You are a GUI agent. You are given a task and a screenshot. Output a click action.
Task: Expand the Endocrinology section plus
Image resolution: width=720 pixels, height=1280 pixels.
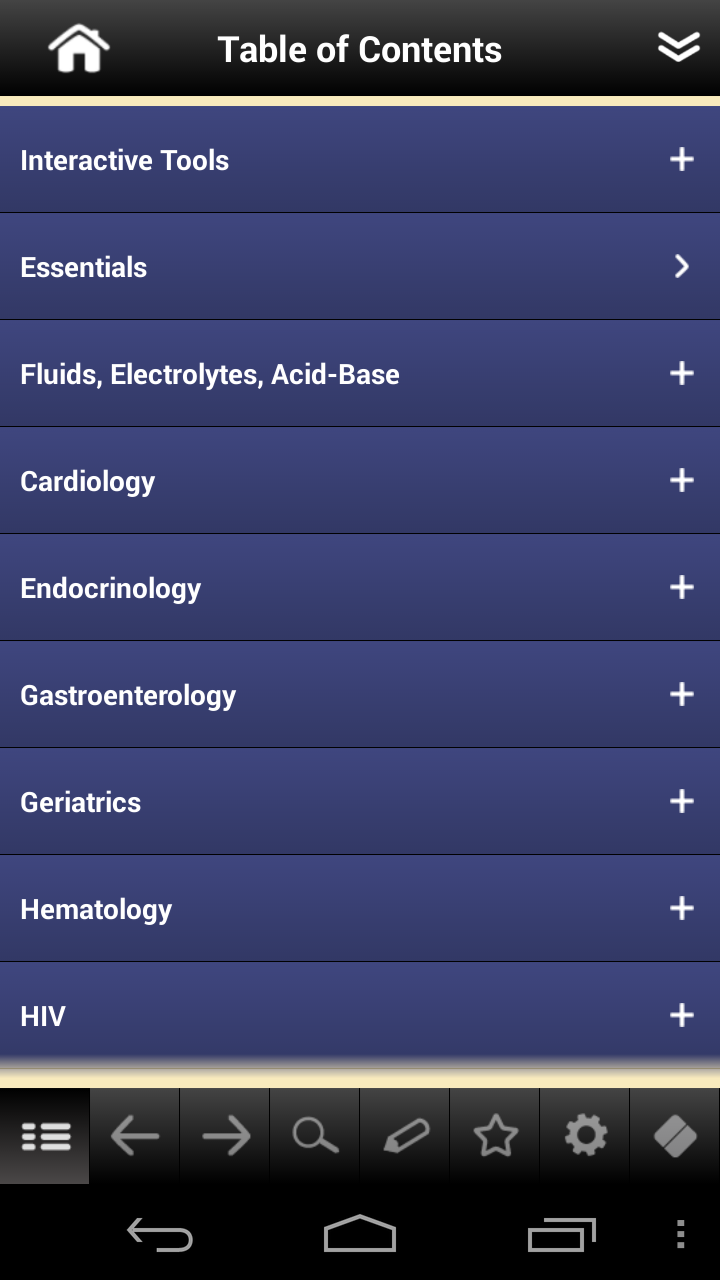(682, 587)
